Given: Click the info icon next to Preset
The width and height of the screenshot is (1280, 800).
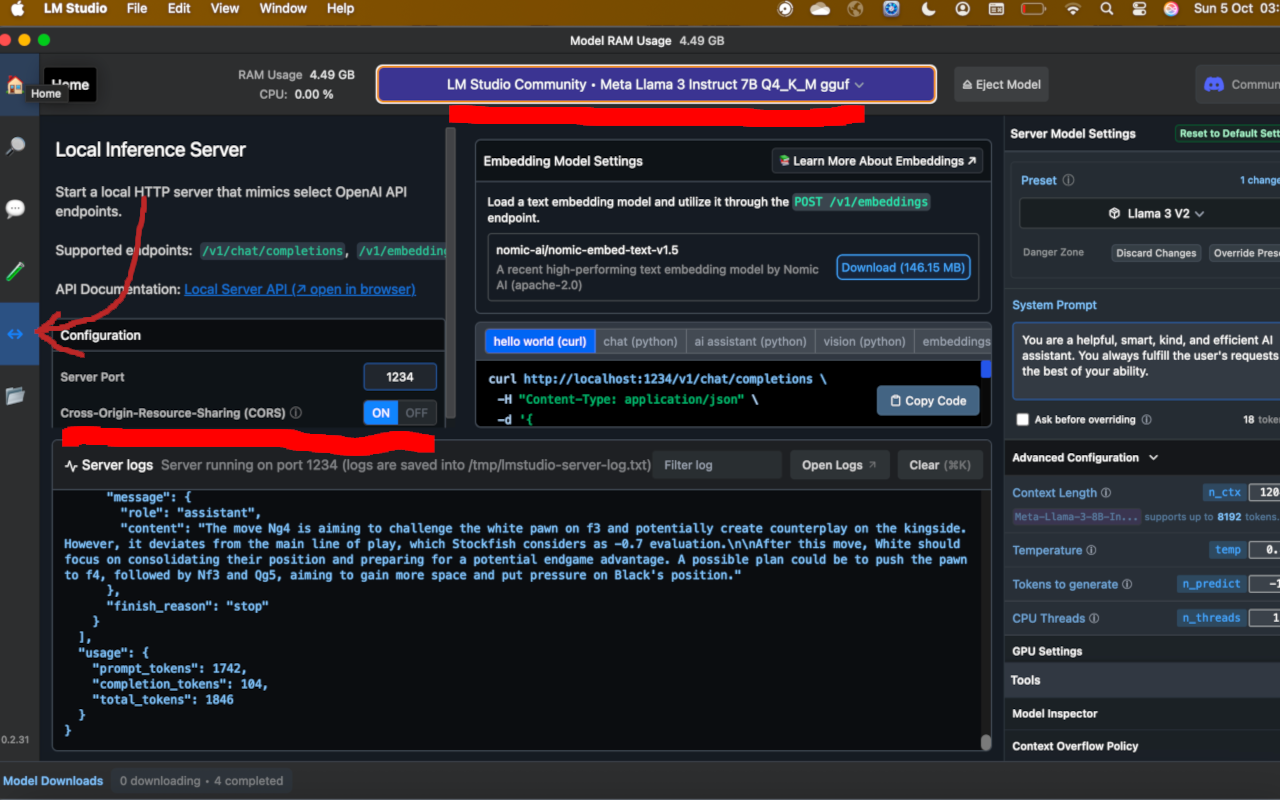Looking at the screenshot, I should 1068,181.
